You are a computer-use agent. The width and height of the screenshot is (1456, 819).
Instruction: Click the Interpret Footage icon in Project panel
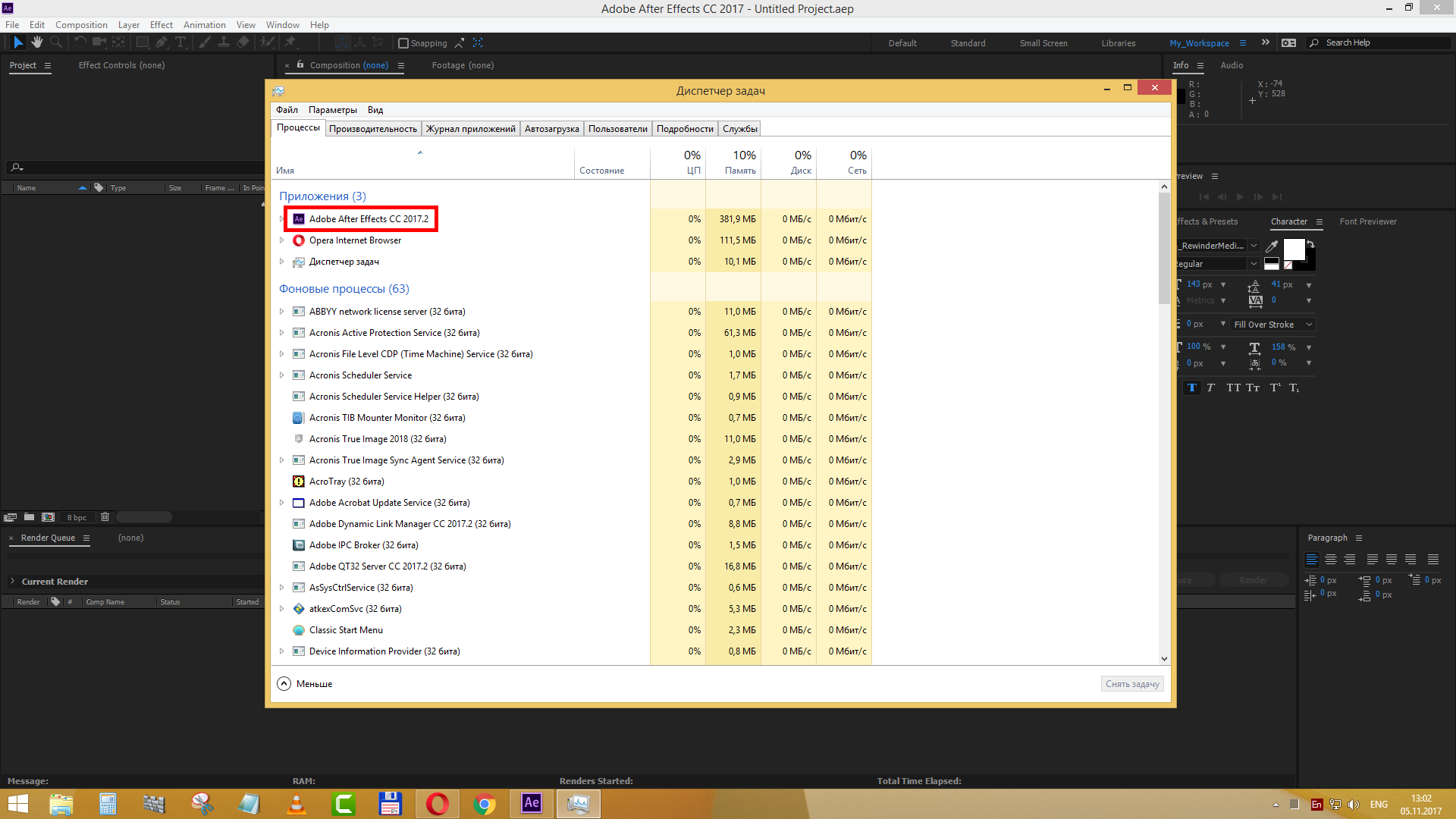tap(11, 517)
